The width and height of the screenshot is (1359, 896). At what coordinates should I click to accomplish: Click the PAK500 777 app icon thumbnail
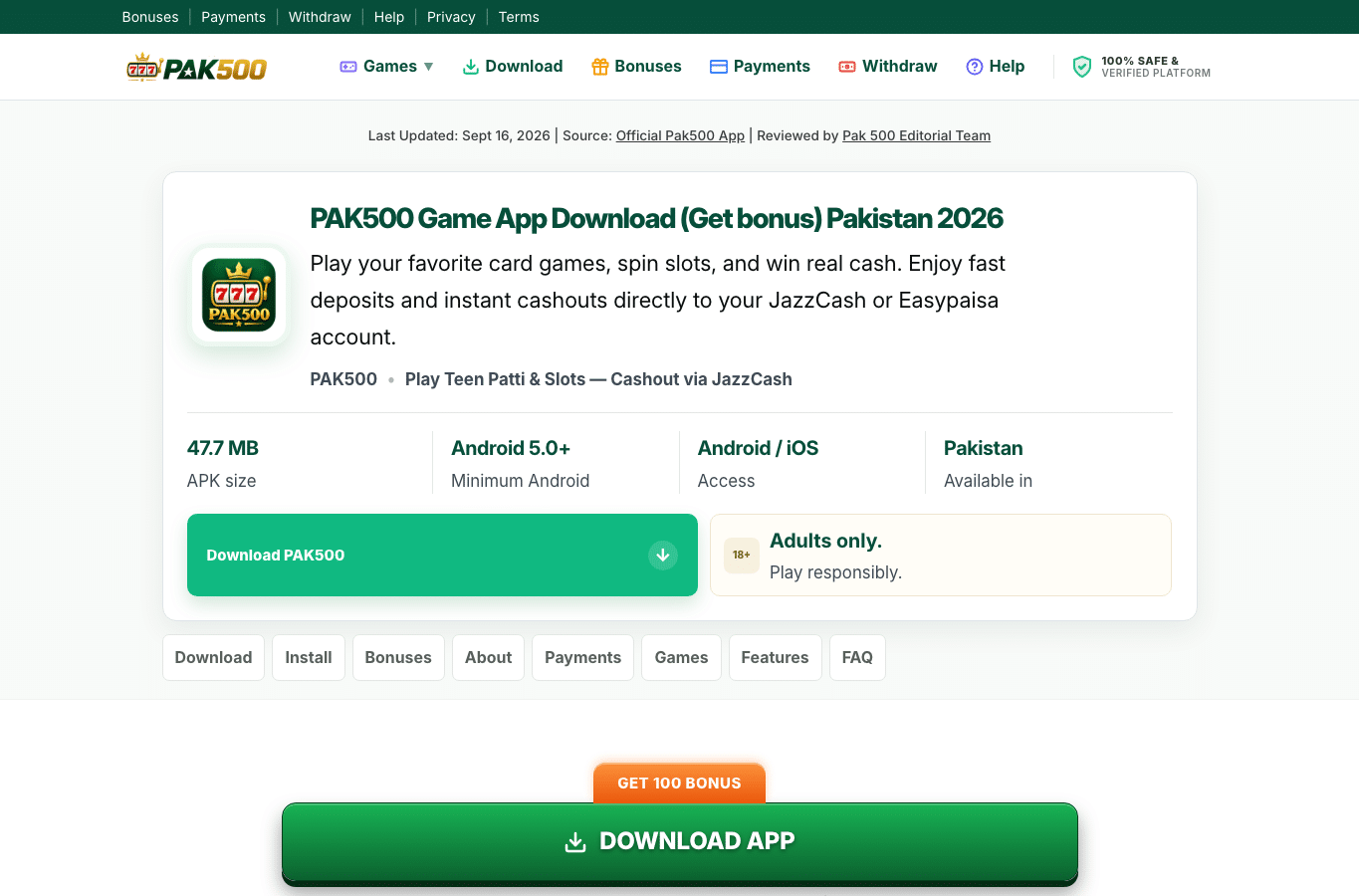click(239, 296)
